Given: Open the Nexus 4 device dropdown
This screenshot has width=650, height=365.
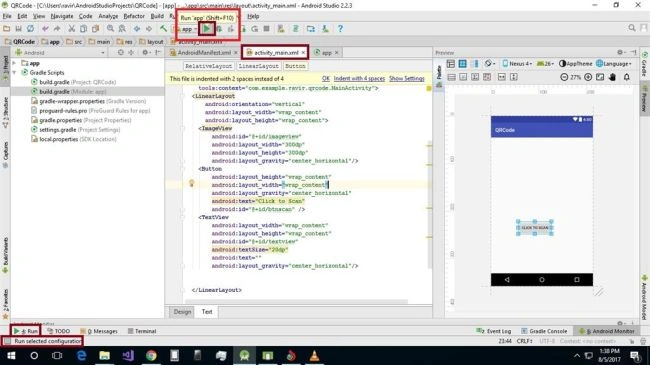Looking at the screenshot, I should [x=517, y=63].
